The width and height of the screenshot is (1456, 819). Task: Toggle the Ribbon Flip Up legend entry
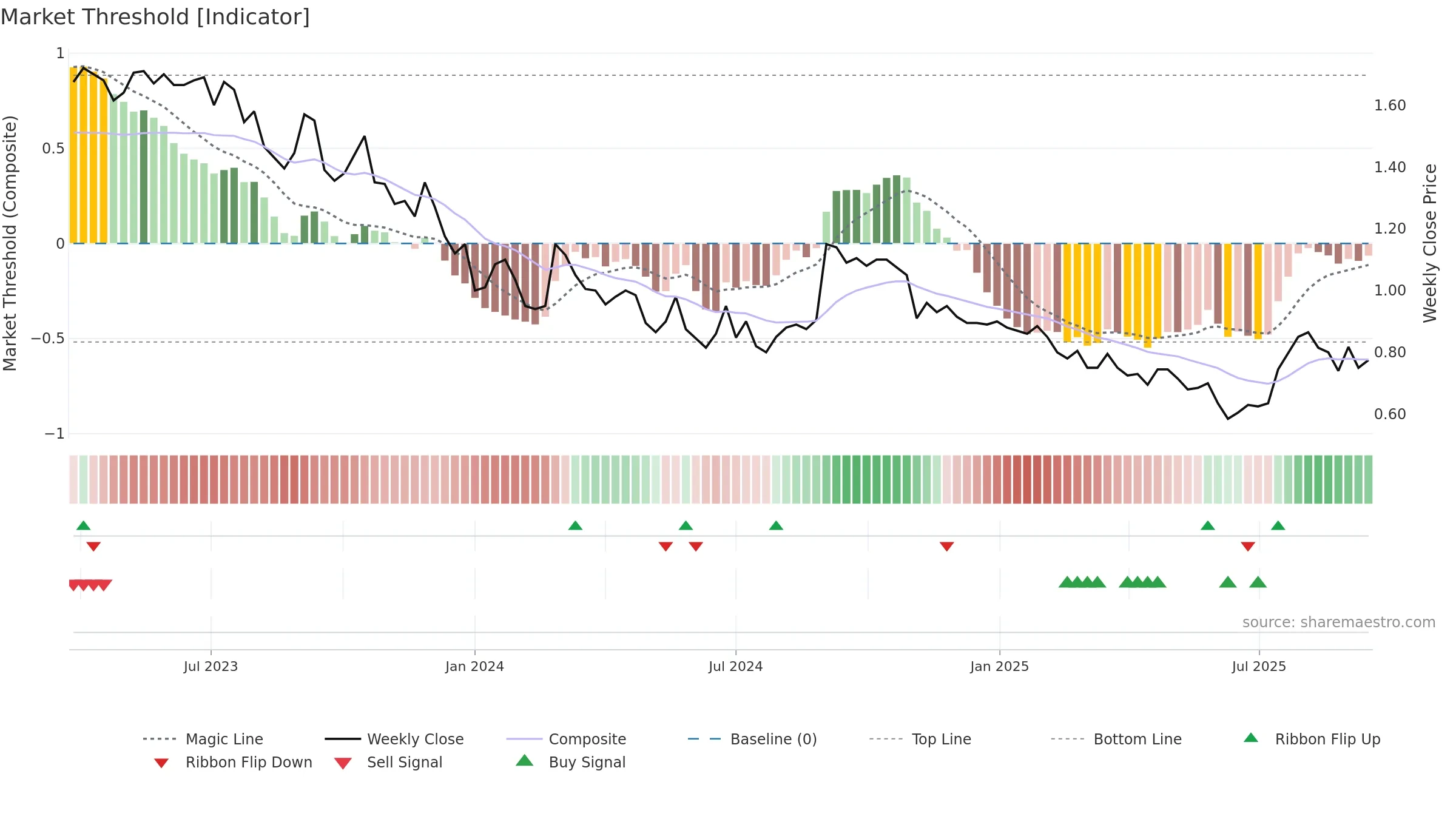(x=1312, y=739)
